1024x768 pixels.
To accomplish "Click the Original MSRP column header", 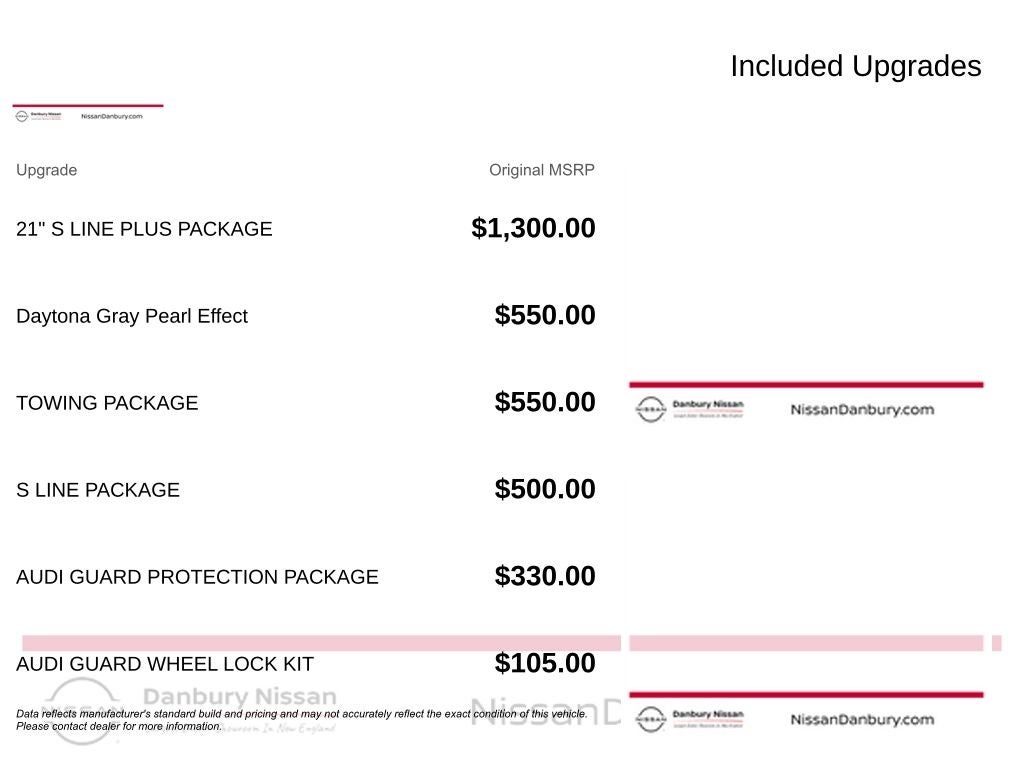I will (542, 170).
